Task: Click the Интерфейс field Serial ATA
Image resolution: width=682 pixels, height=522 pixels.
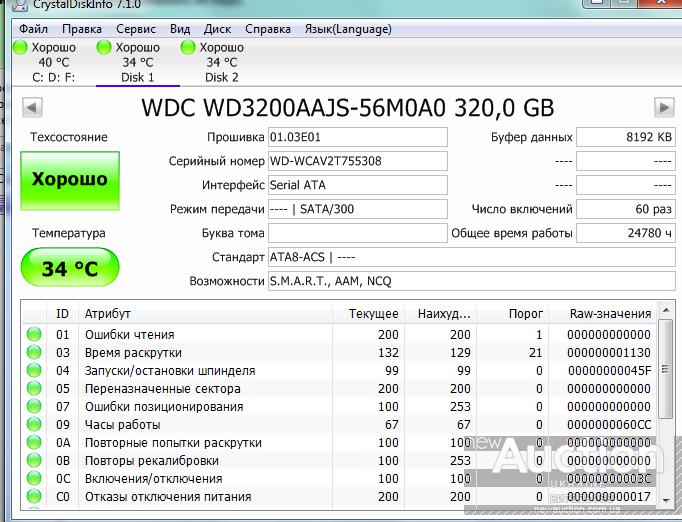Action: tap(358, 185)
